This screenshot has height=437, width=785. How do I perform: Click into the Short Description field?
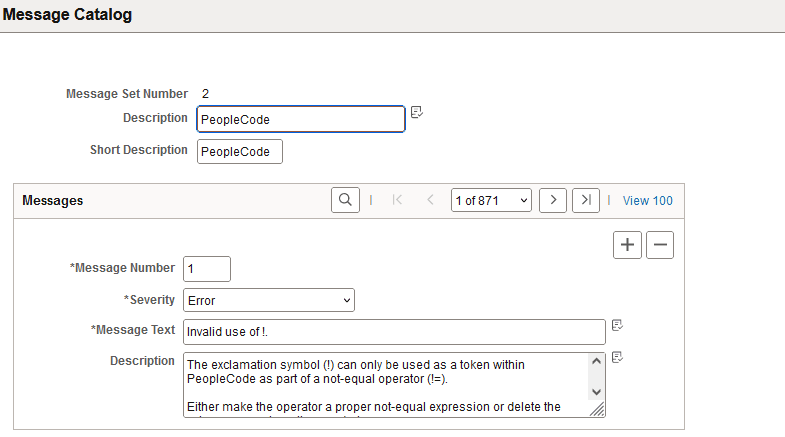240,151
